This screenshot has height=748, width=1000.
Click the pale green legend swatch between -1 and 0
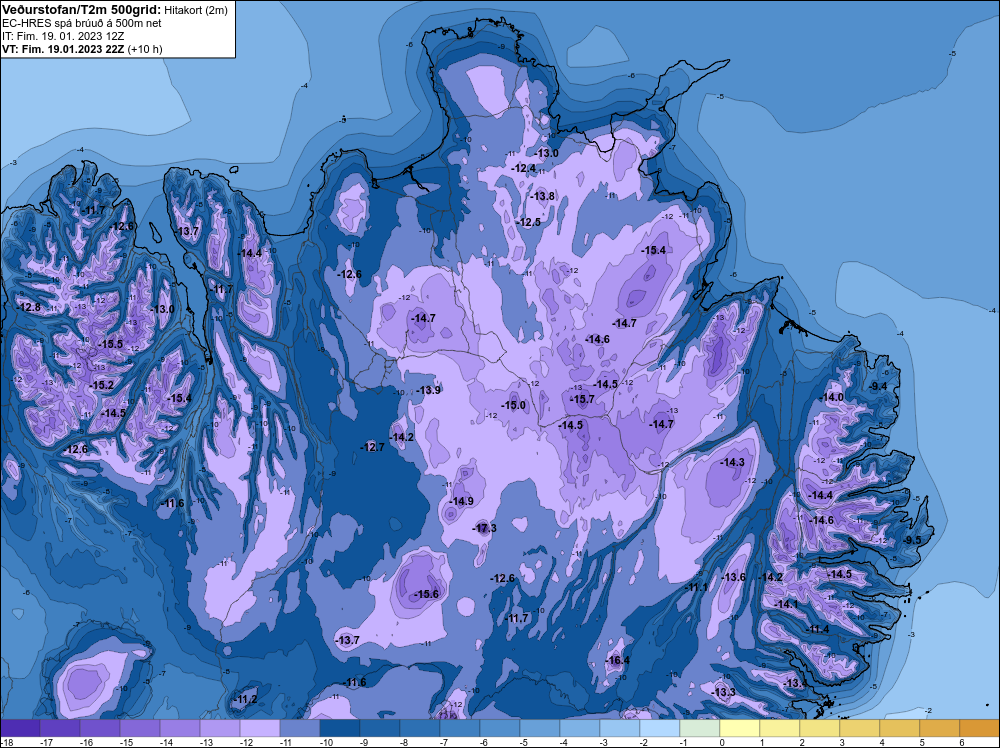700,728
